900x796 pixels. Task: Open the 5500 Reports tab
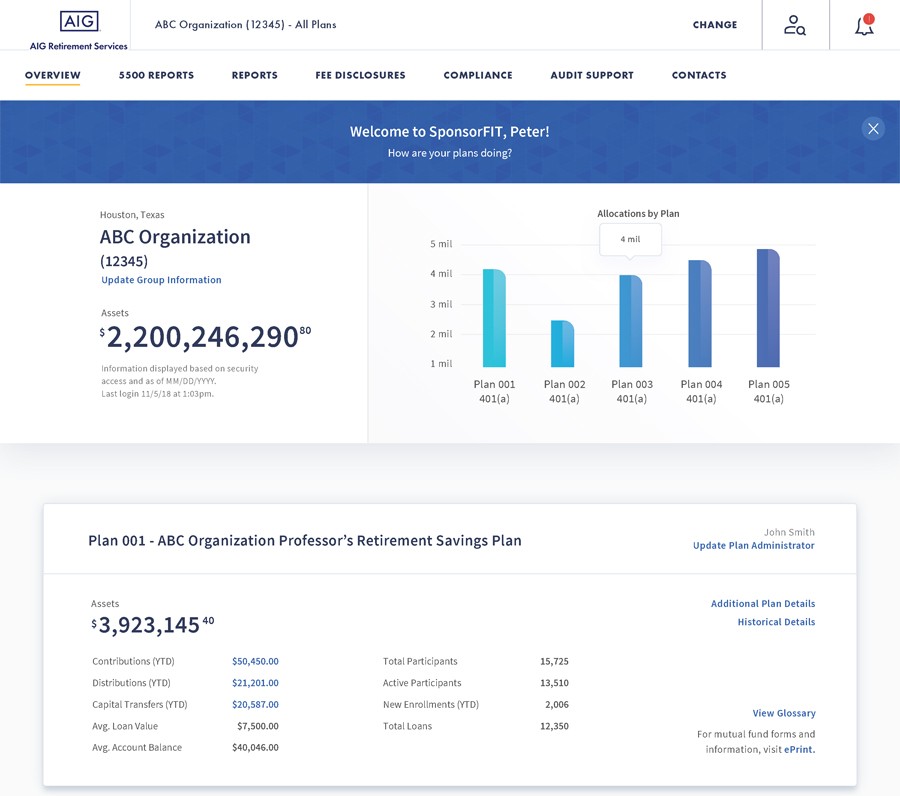tap(156, 75)
